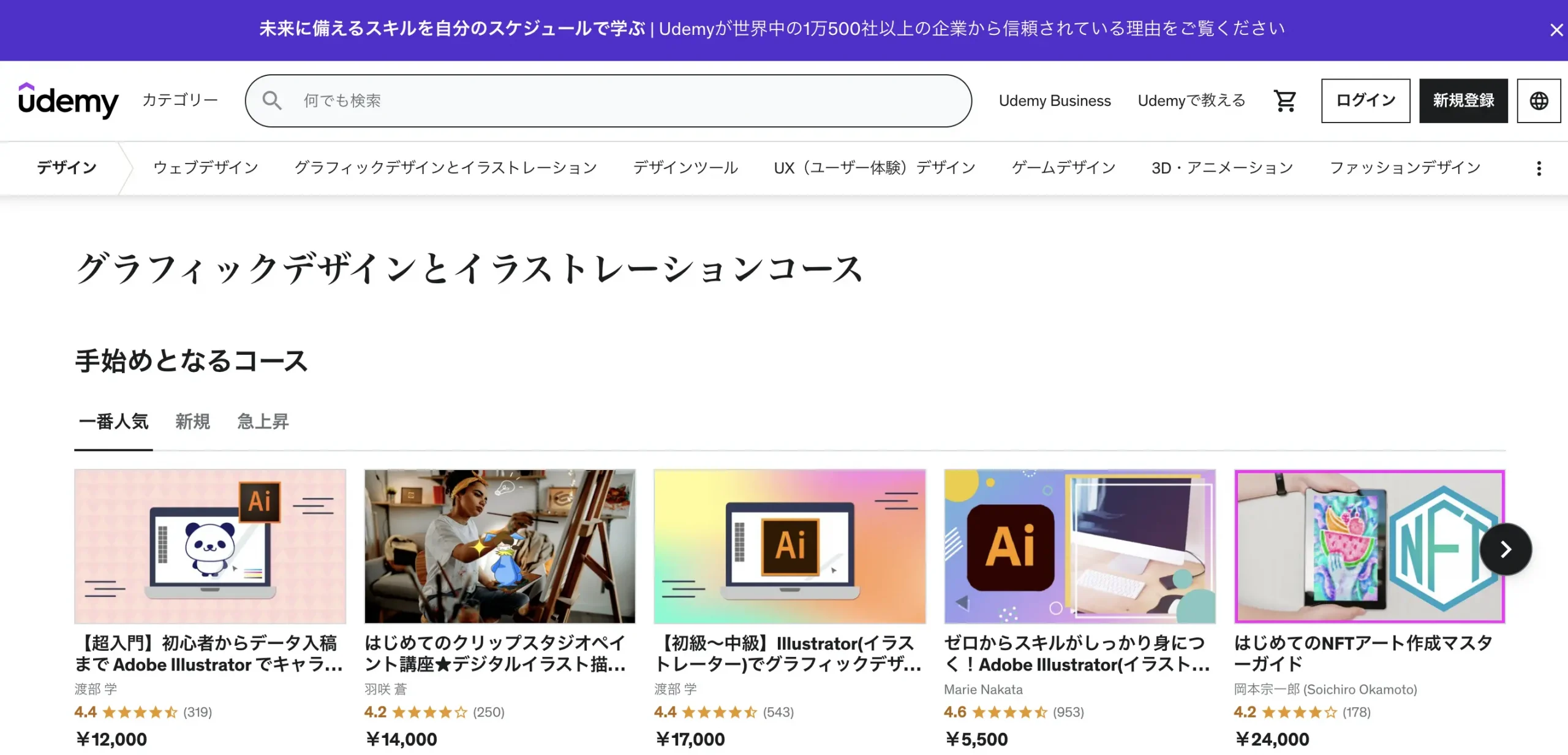The height and width of the screenshot is (755, 1568).
Task: Select 3D・アニメーション subcategory
Action: (1222, 168)
